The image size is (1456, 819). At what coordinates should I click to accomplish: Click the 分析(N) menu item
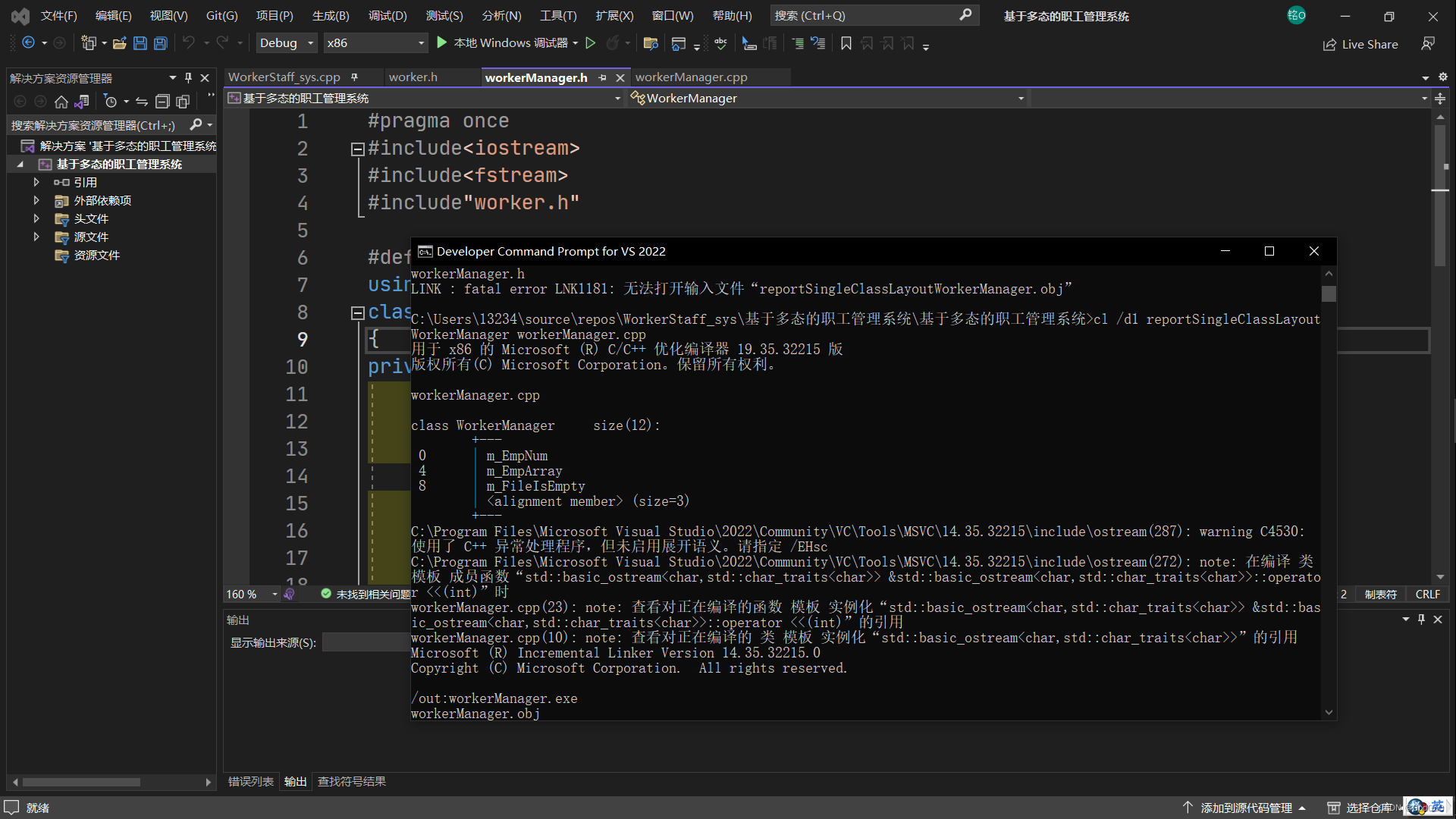[x=504, y=14]
